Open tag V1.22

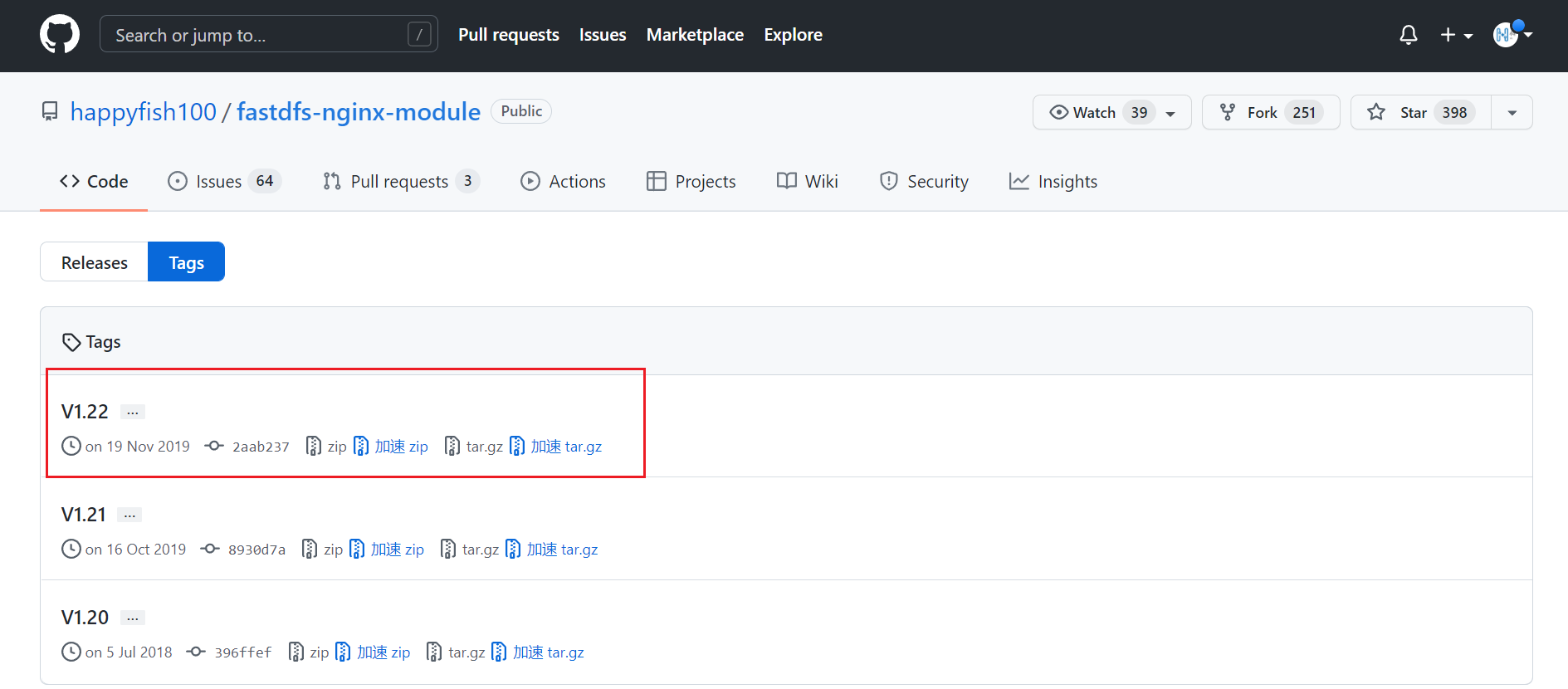[85, 411]
